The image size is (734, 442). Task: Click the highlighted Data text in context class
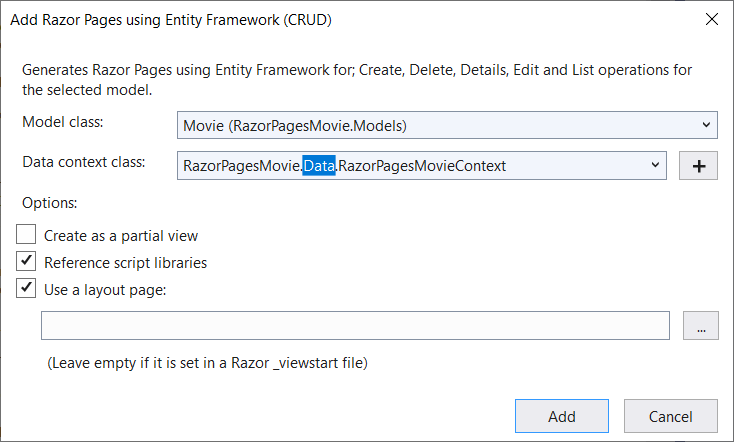click(319, 166)
